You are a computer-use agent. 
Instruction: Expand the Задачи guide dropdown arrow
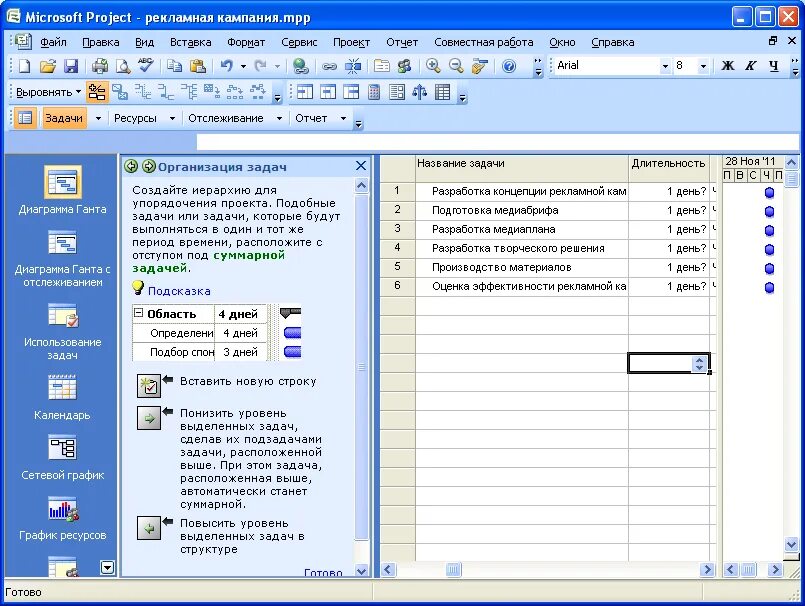[98, 118]
